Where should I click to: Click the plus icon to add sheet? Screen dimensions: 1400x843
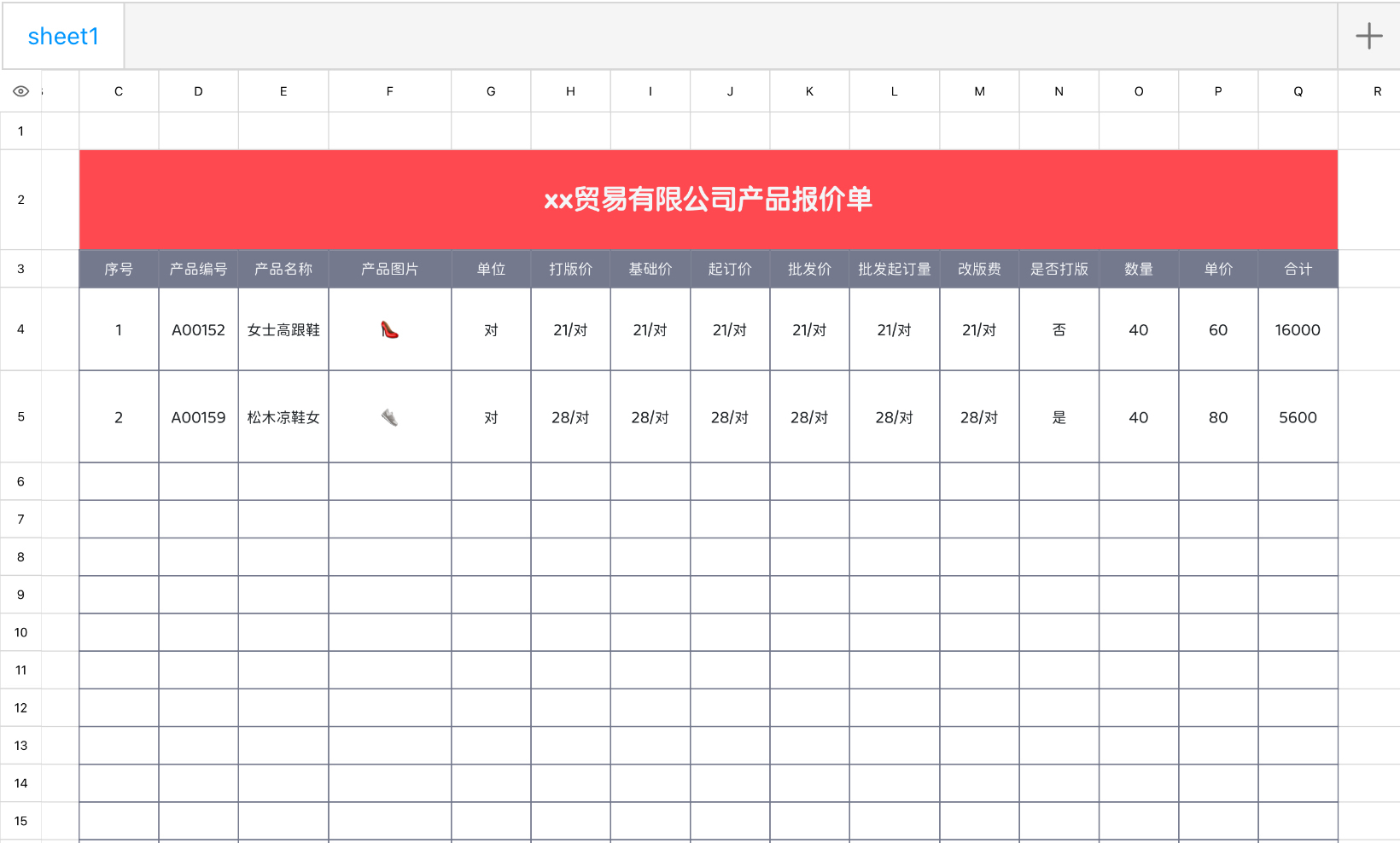click(x=1368, y=36)
